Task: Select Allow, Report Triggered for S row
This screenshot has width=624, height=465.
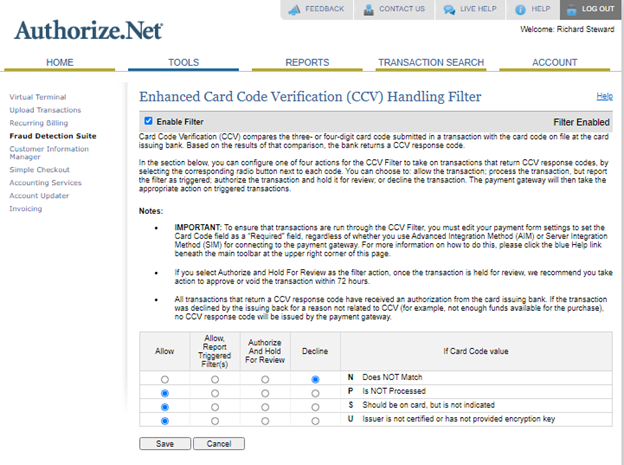Action: 215,407
